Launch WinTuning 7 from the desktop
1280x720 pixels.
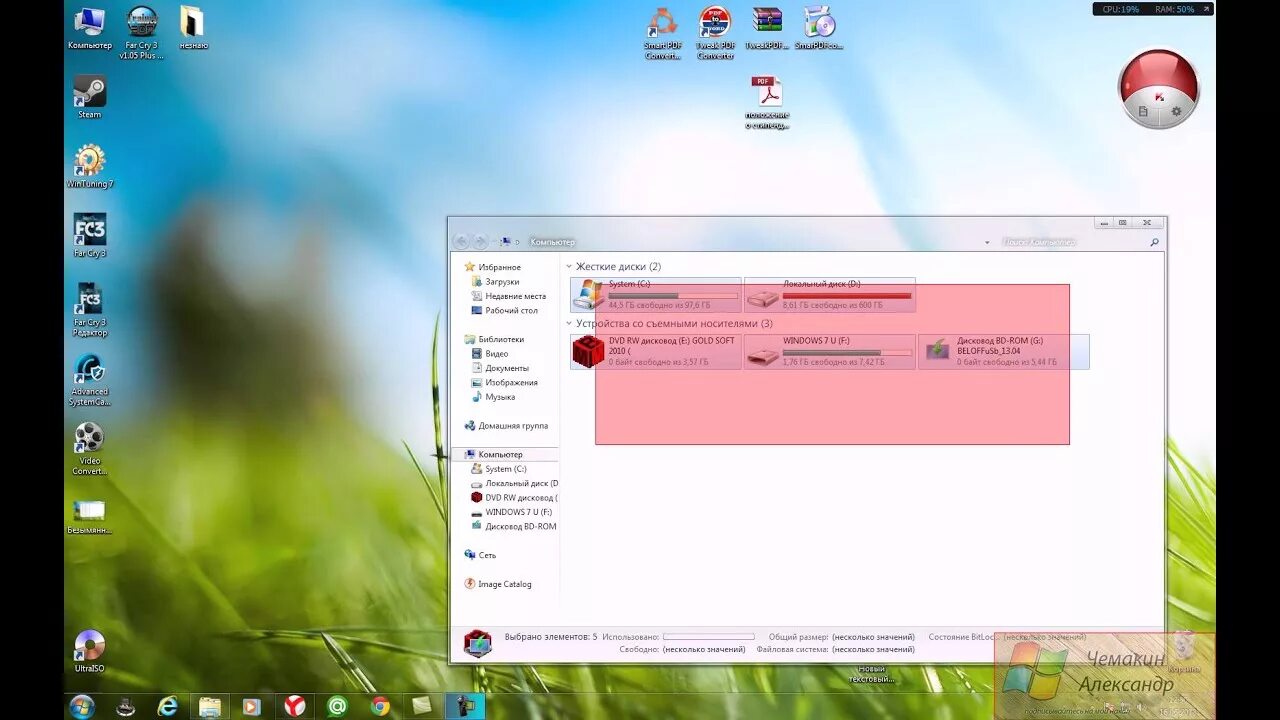88,160
